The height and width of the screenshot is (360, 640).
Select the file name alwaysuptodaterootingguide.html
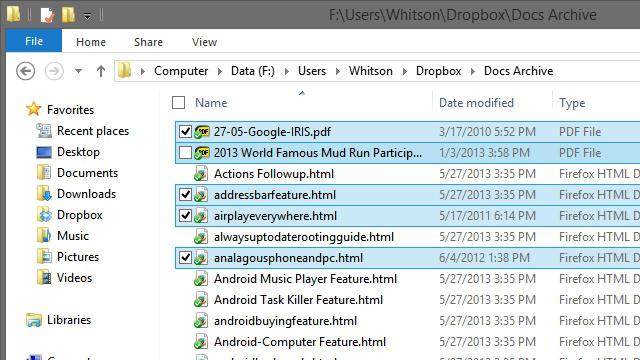pos(304,237)
